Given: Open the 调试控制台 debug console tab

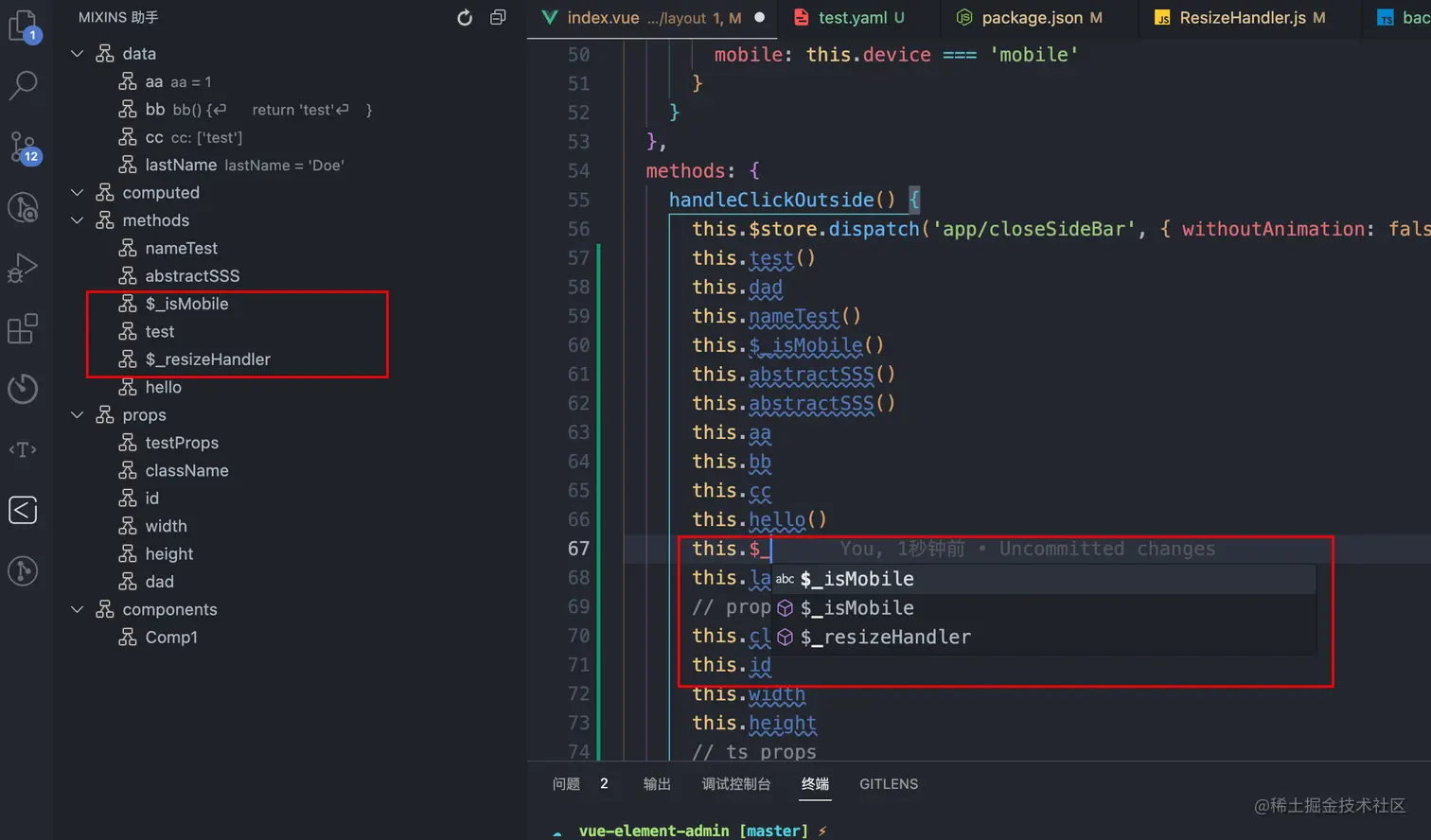Looking at the screenshot, I should 736,784.
